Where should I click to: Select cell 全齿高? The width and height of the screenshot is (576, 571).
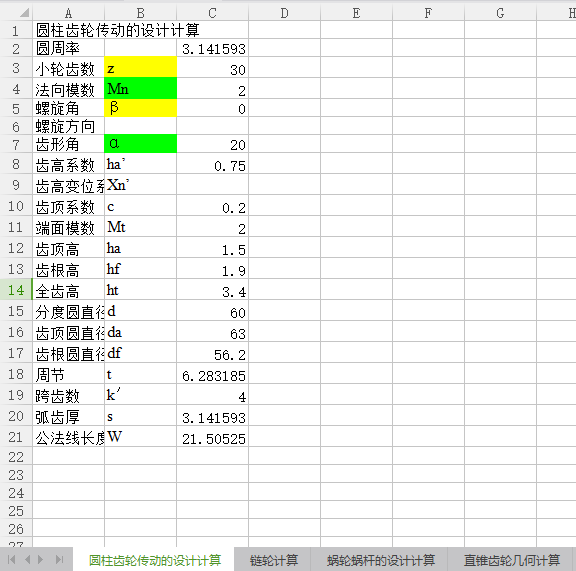pos(68,290)
